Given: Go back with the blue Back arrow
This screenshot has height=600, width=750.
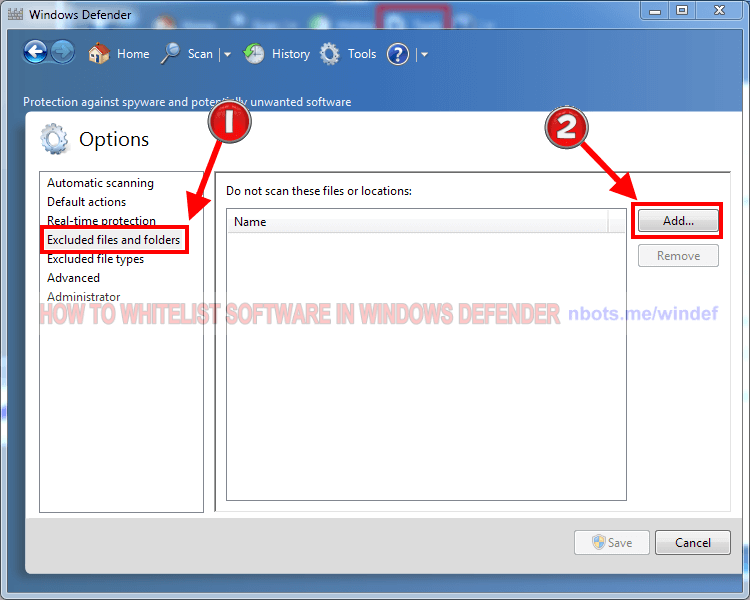Looking at the screenshot, I should (35, 52).
